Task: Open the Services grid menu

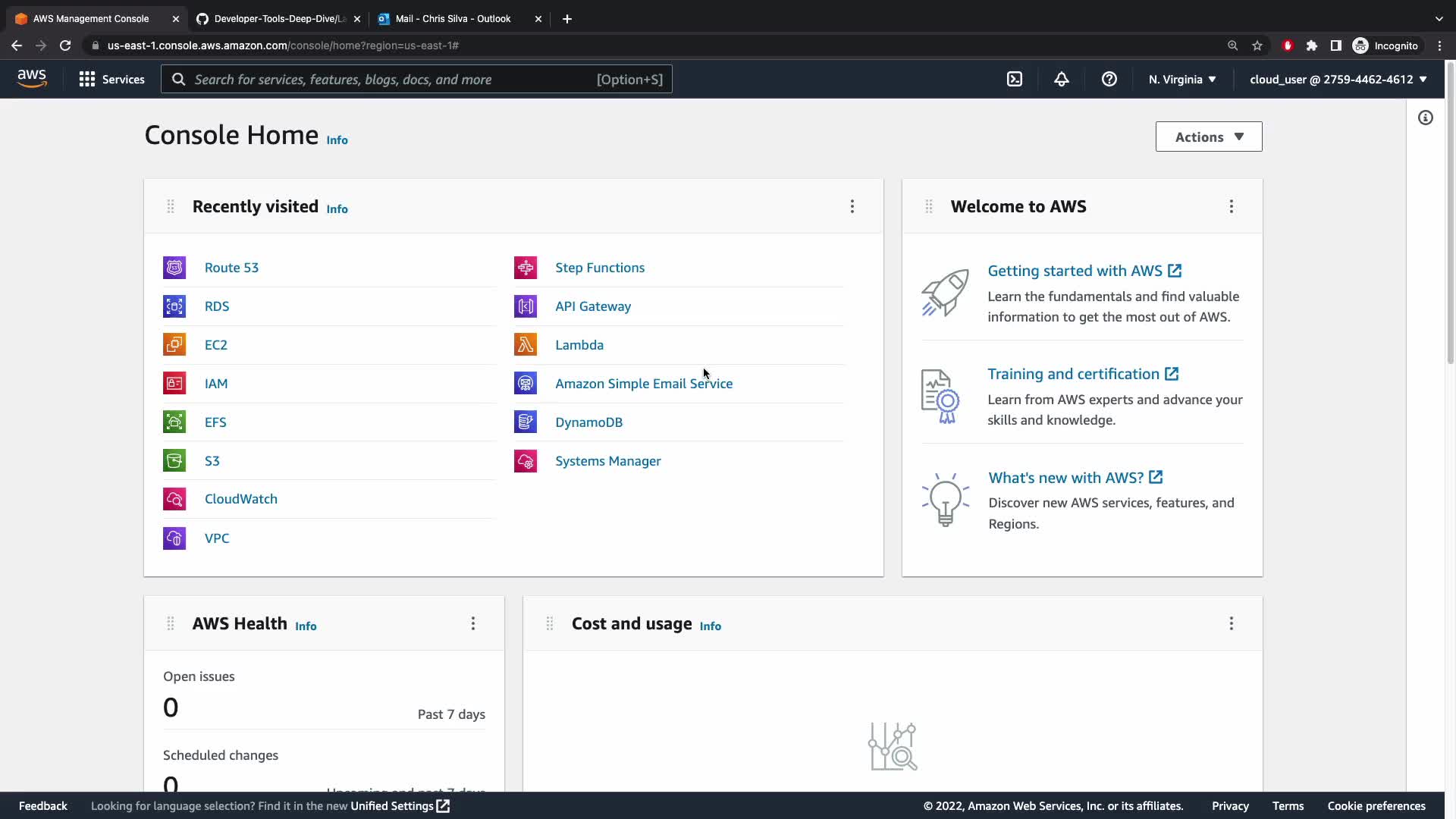Action: [x=111, y=80]
